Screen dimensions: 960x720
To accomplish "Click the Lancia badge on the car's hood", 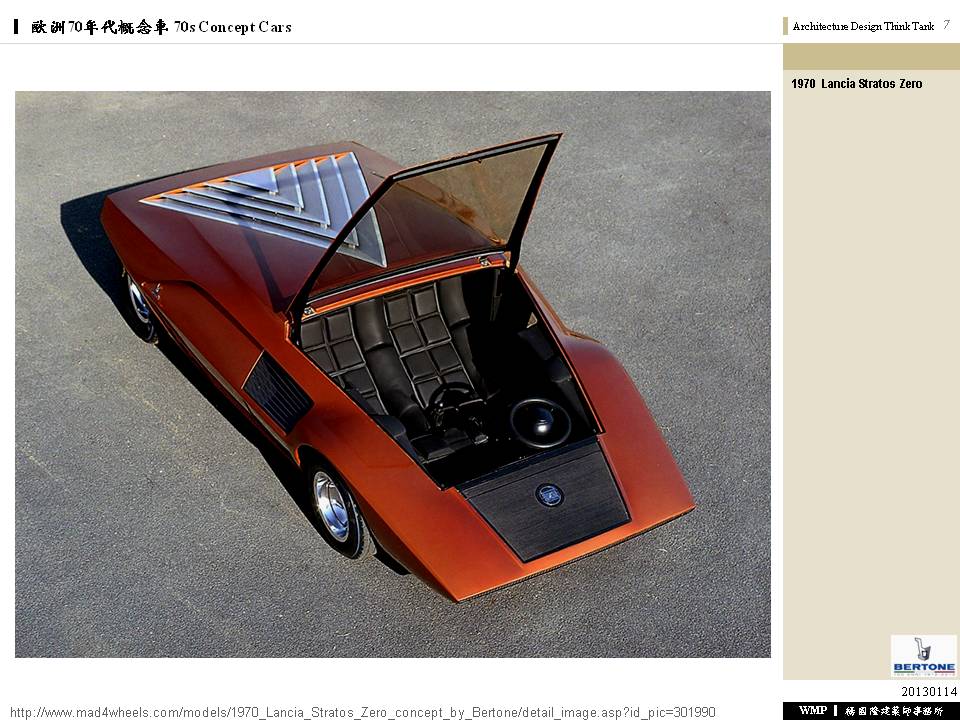I will pos(549,495).
